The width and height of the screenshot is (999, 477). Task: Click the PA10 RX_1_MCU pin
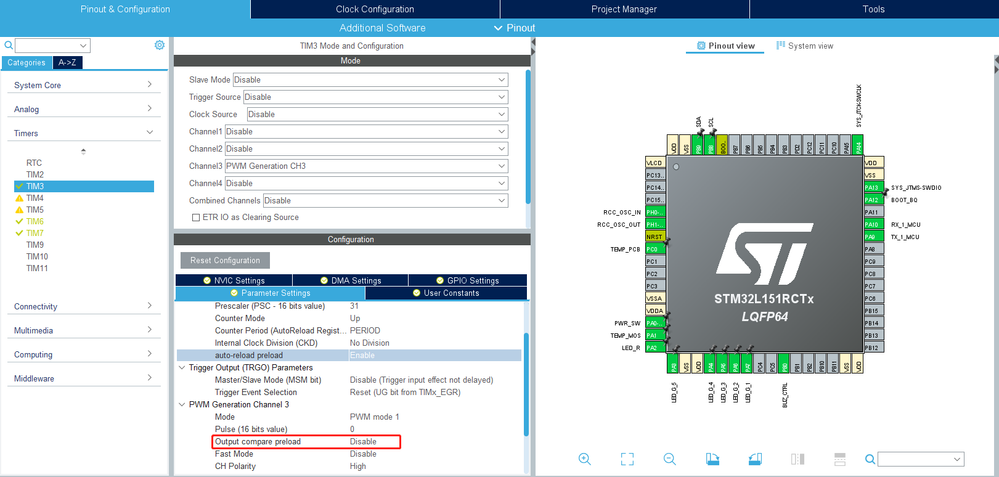873,224
